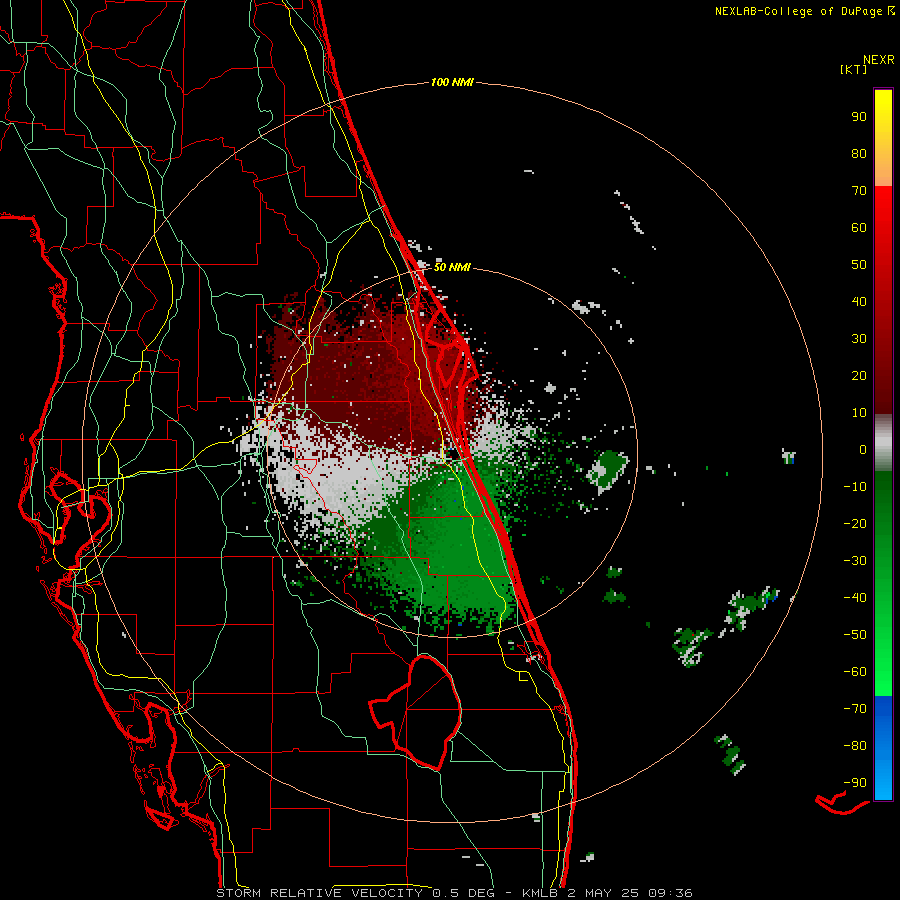900x900 pixels.
Task: Click the NEXR label above the scale
Action: click(x=879, y=60)
